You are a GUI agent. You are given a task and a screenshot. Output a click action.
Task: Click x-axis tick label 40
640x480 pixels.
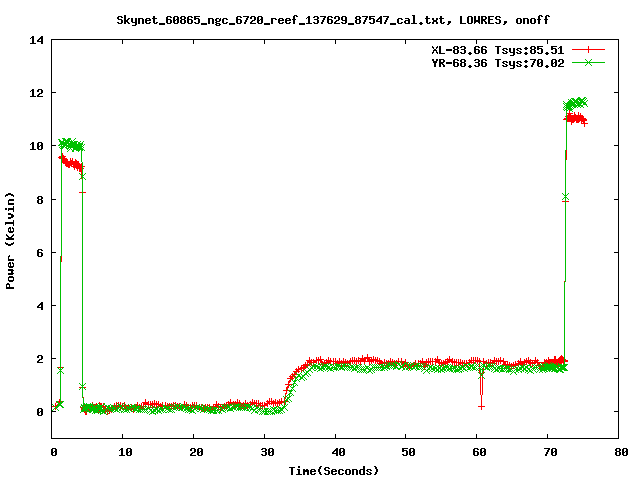pyautogui.click(x=338, y=452)
